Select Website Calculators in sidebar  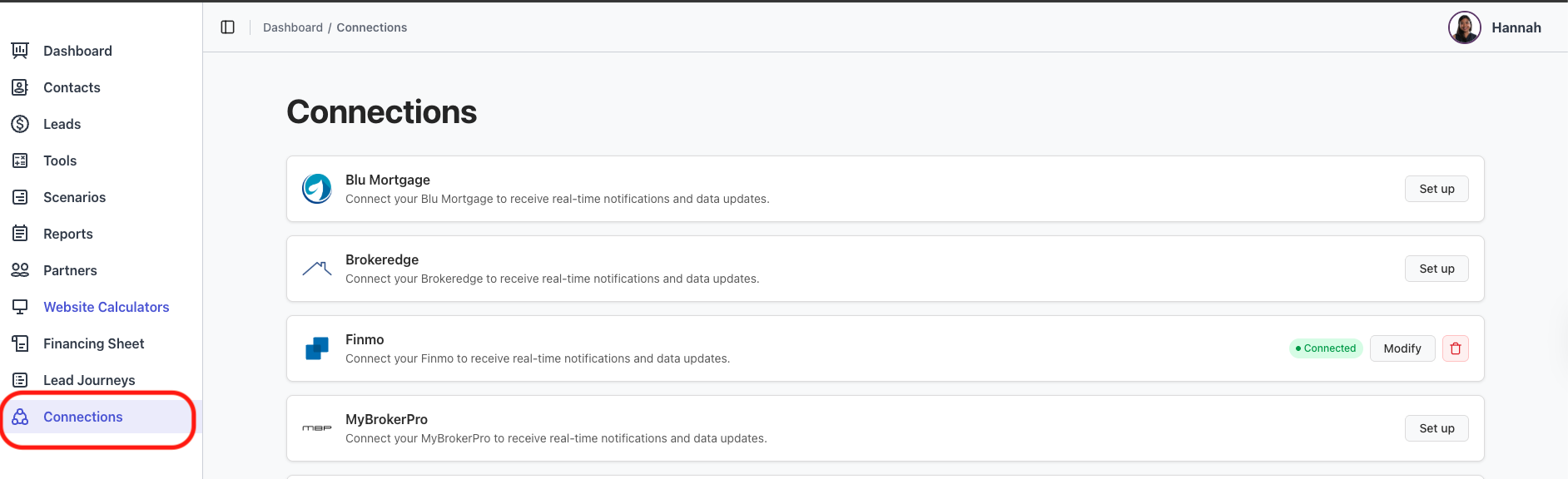(x=106, y=307)
